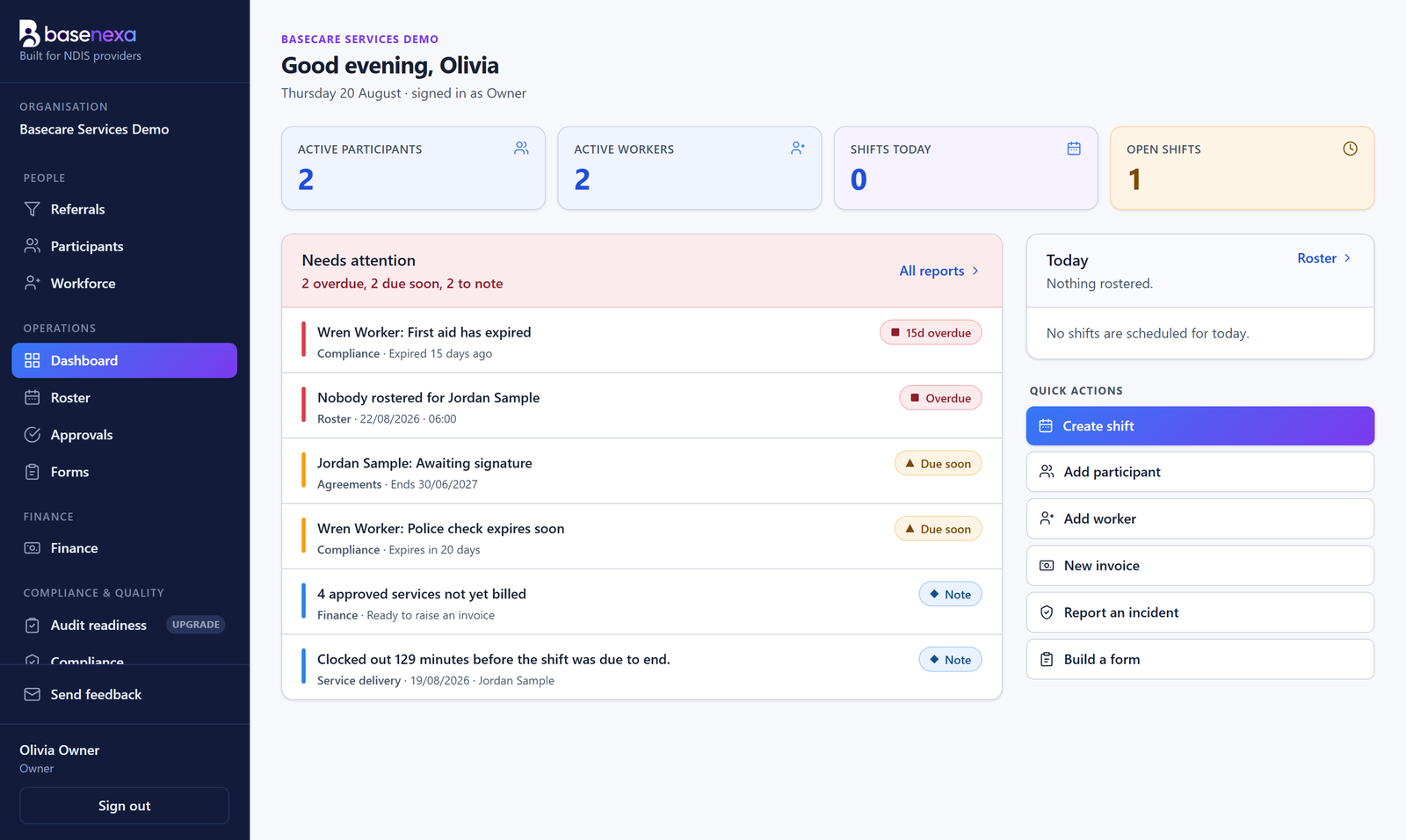Click the clock icon on Open Shifts card

(1350, 148)
